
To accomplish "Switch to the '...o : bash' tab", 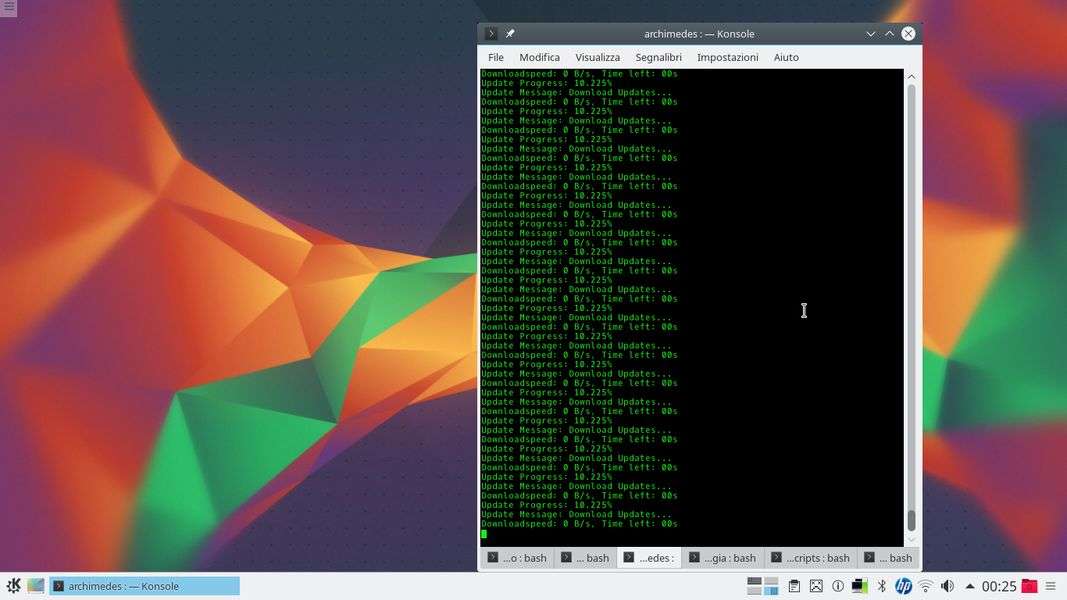I will point(516,558).
